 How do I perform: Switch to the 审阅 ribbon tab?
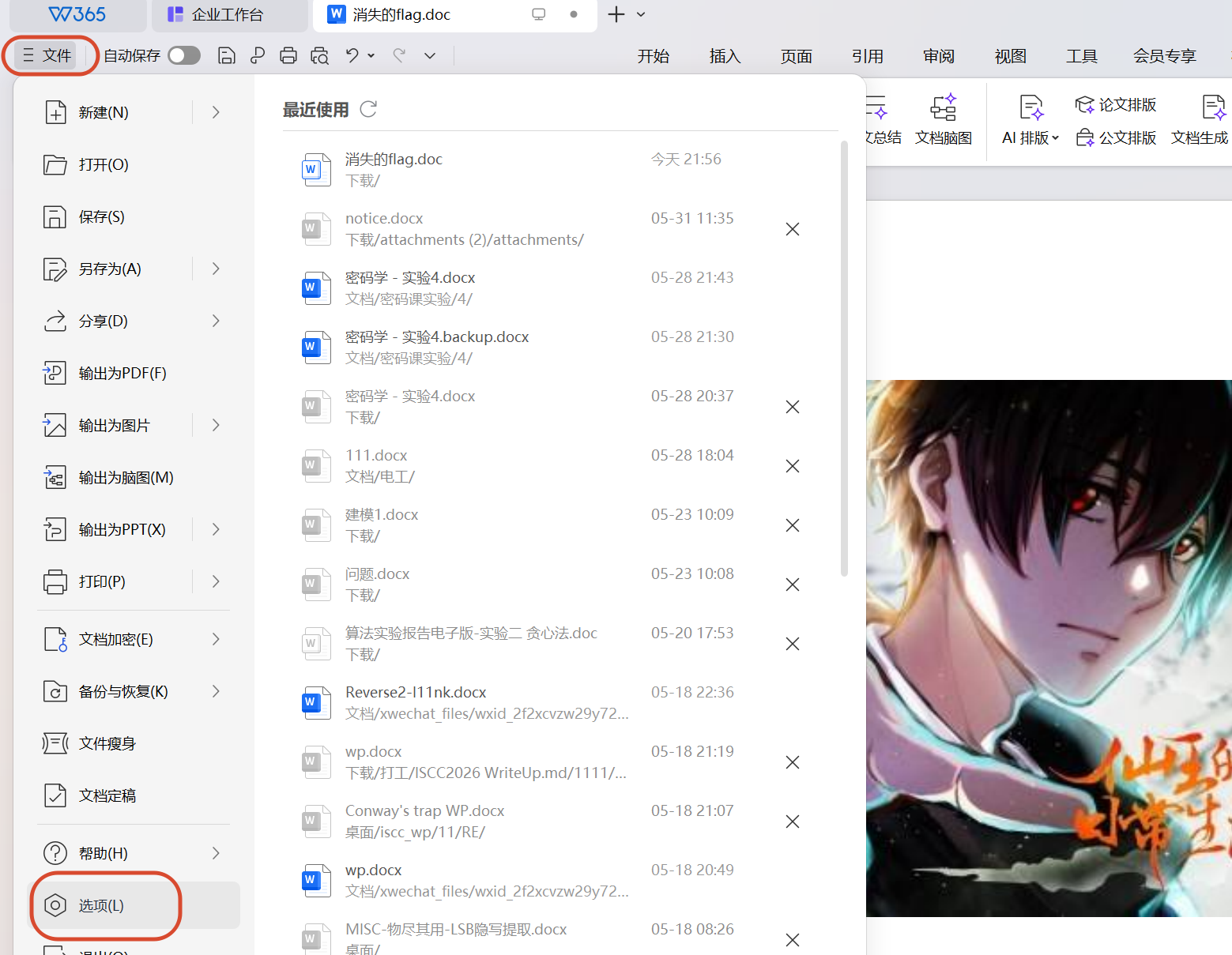click(x=939, y=56)
